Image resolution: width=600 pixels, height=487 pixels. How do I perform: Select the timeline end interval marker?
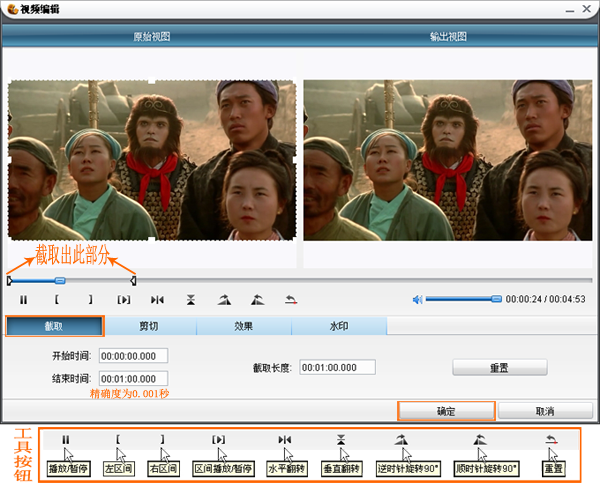point(133,281)
